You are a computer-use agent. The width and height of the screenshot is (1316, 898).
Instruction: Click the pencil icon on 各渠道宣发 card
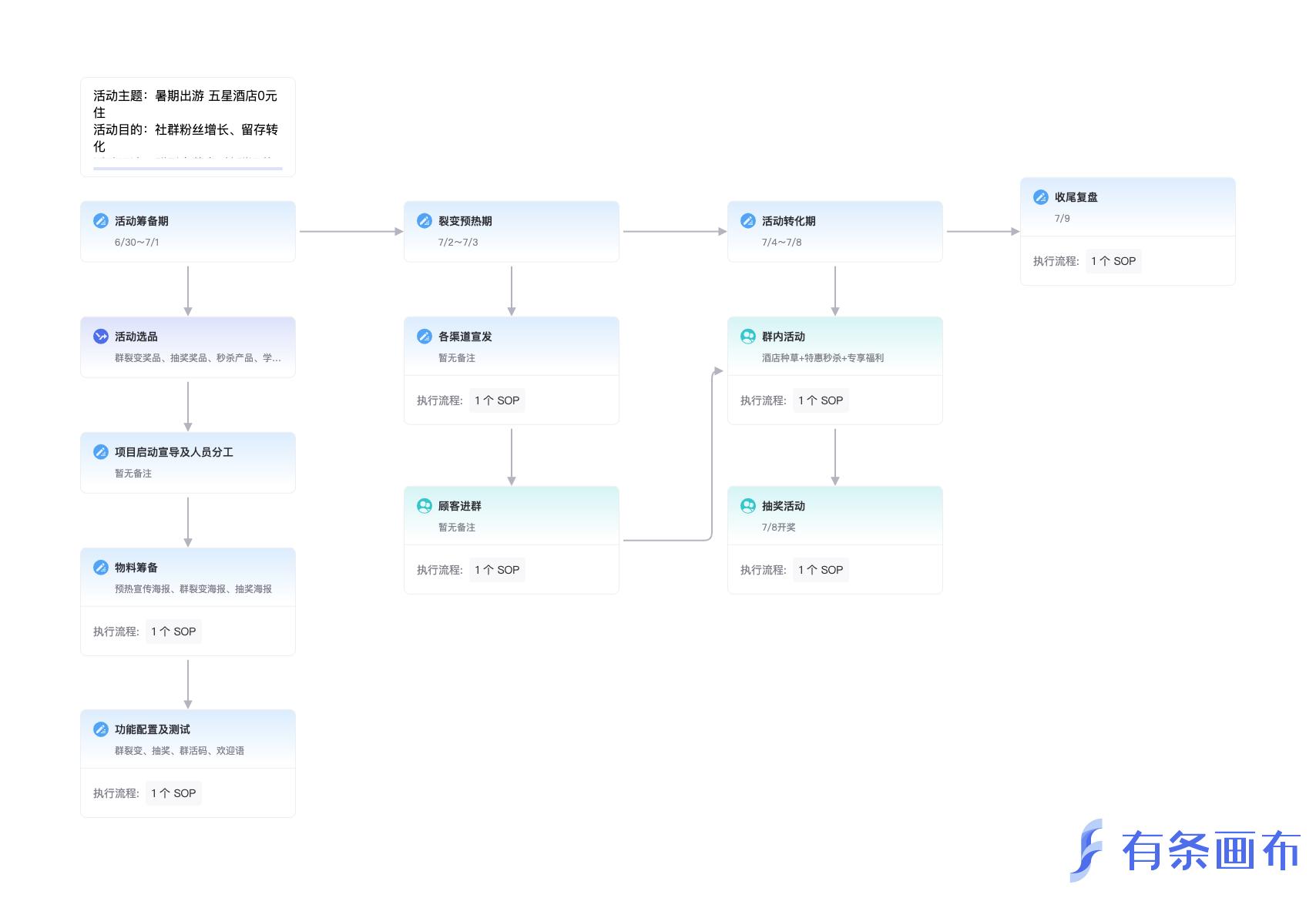[x=425, y=337]
